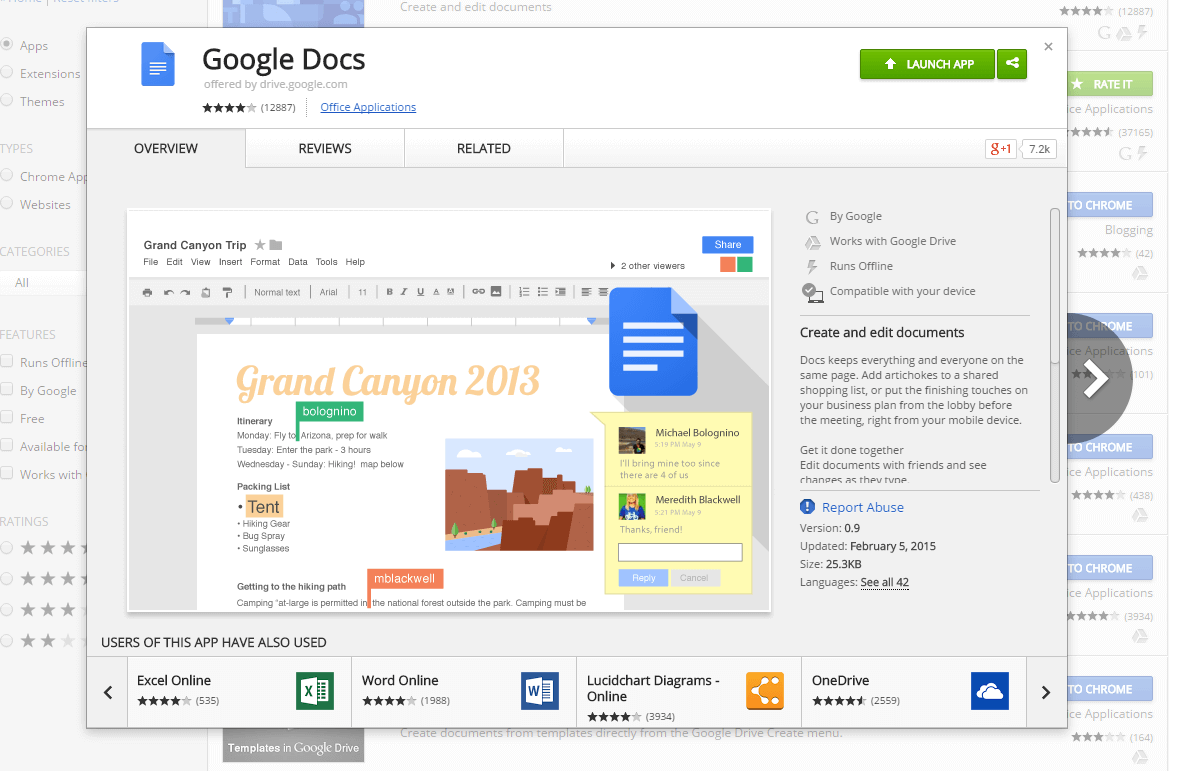This screenshot has width=1181, height=771.
Task: Open the Office Applications category link
Action: 368,107
